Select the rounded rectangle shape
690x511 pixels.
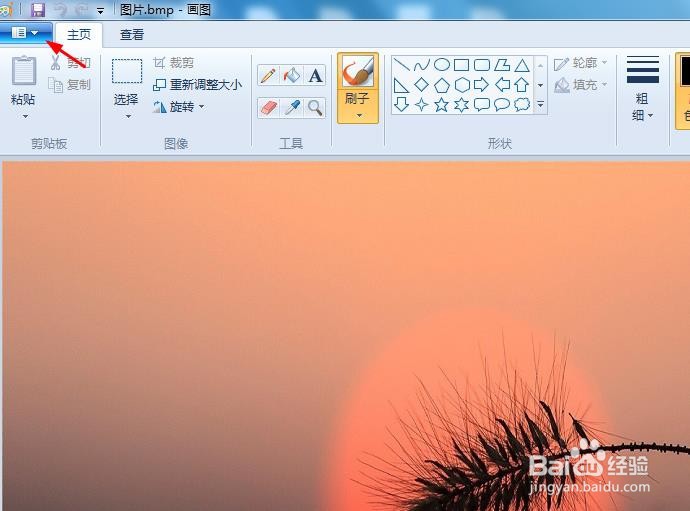(x=482, y=65)
